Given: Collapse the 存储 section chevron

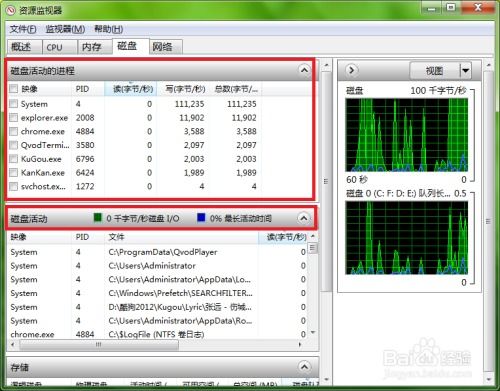Looking at the screenshot, I should [304, 367].
